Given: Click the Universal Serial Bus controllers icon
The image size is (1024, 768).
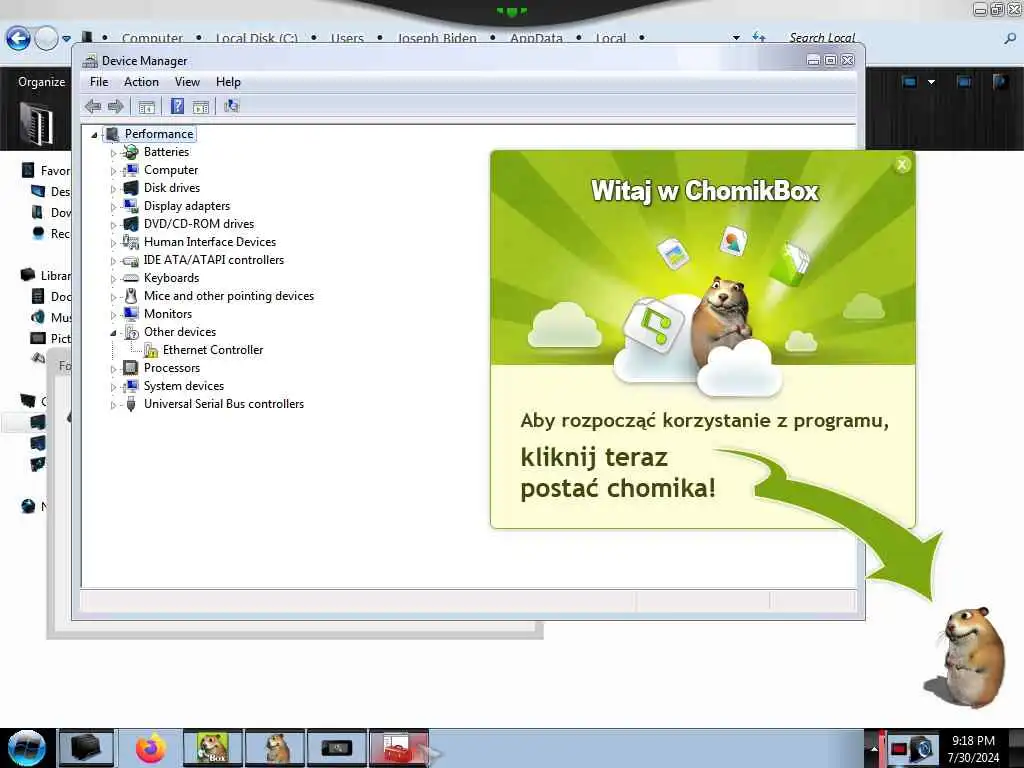Looking at the screenshot, I should 131,404.
